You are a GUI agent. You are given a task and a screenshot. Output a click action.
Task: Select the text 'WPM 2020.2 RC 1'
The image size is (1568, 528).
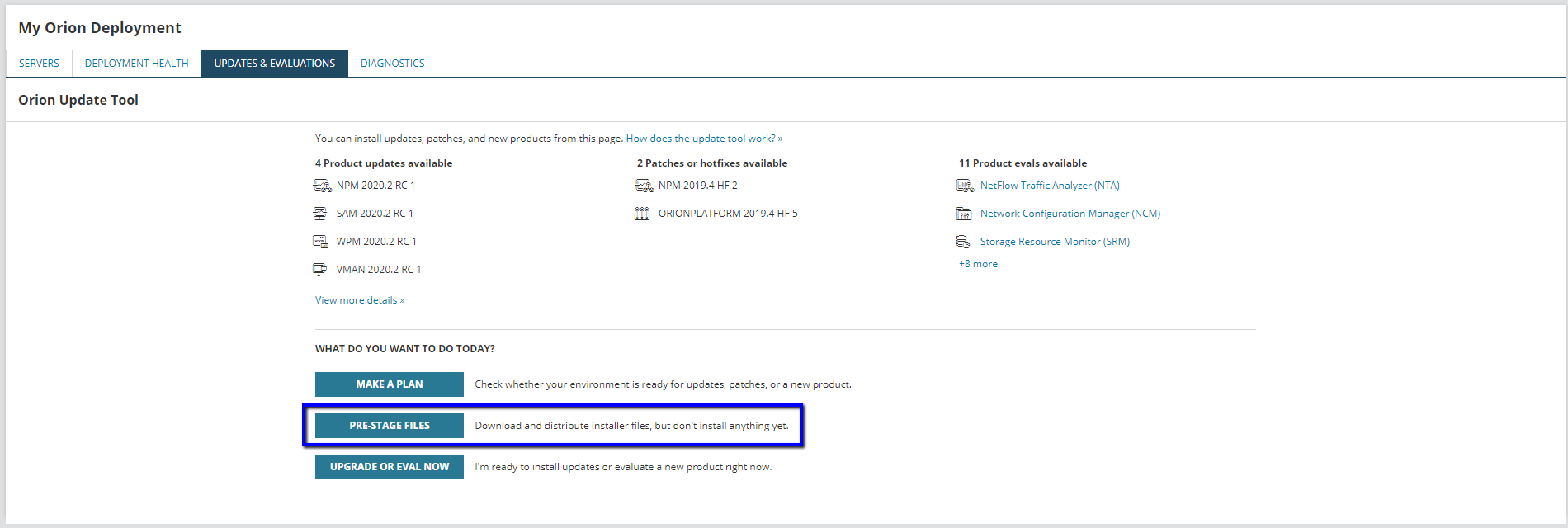coord(376,242)
